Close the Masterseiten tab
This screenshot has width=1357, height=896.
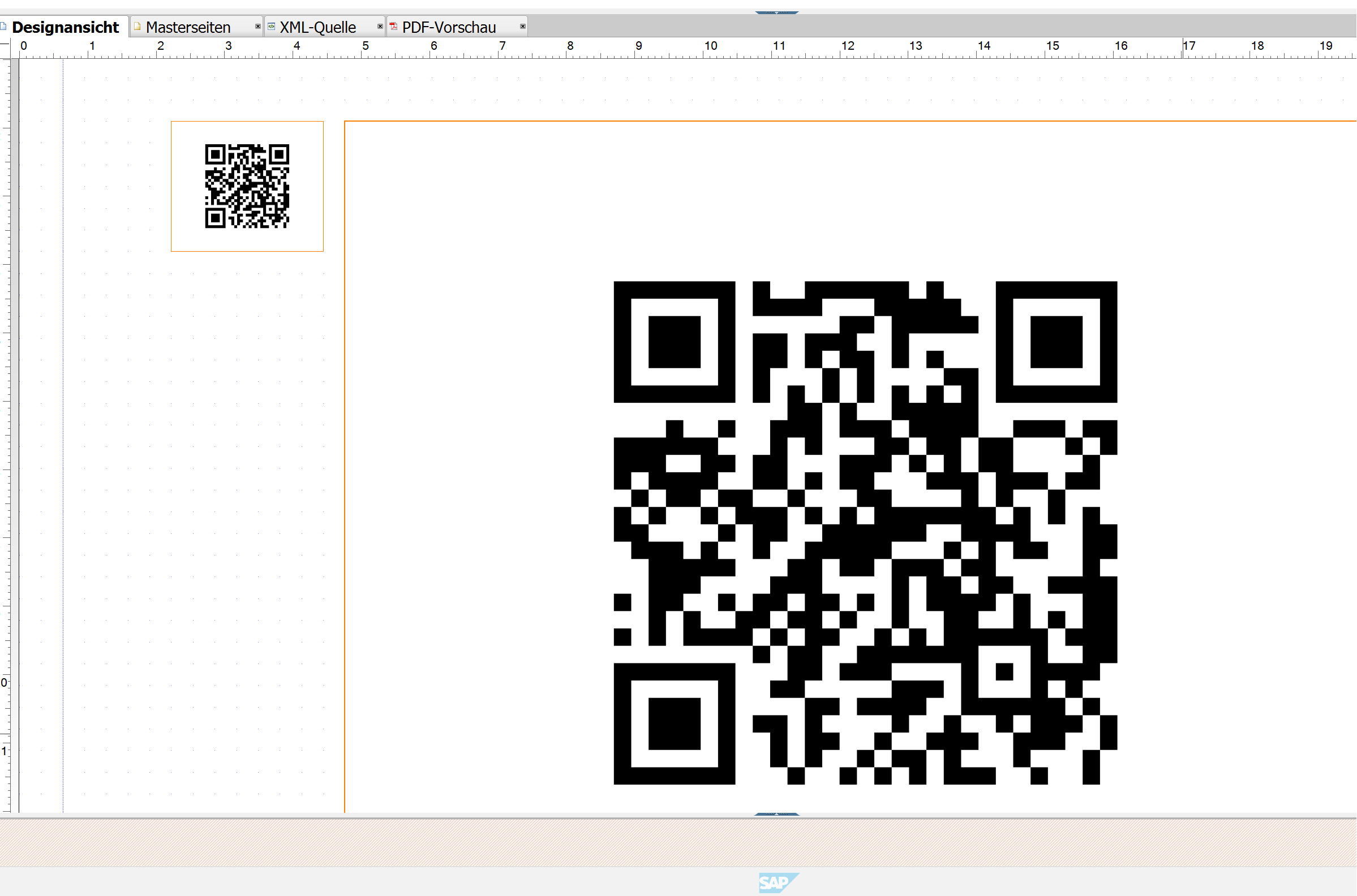point(258,26)
